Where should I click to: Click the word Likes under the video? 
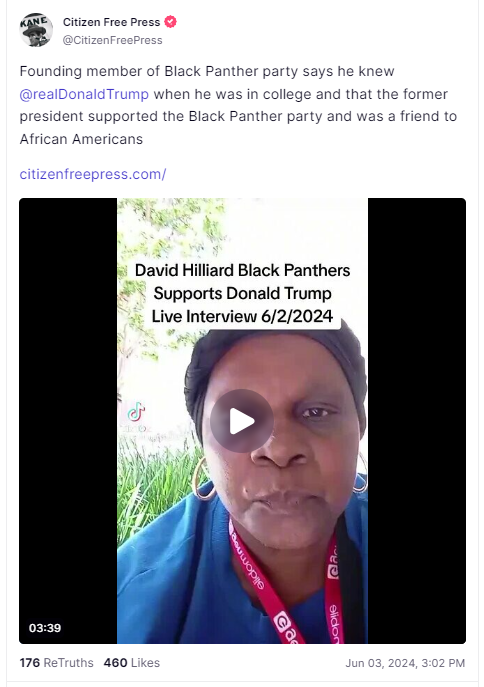[x=145, y=662]
